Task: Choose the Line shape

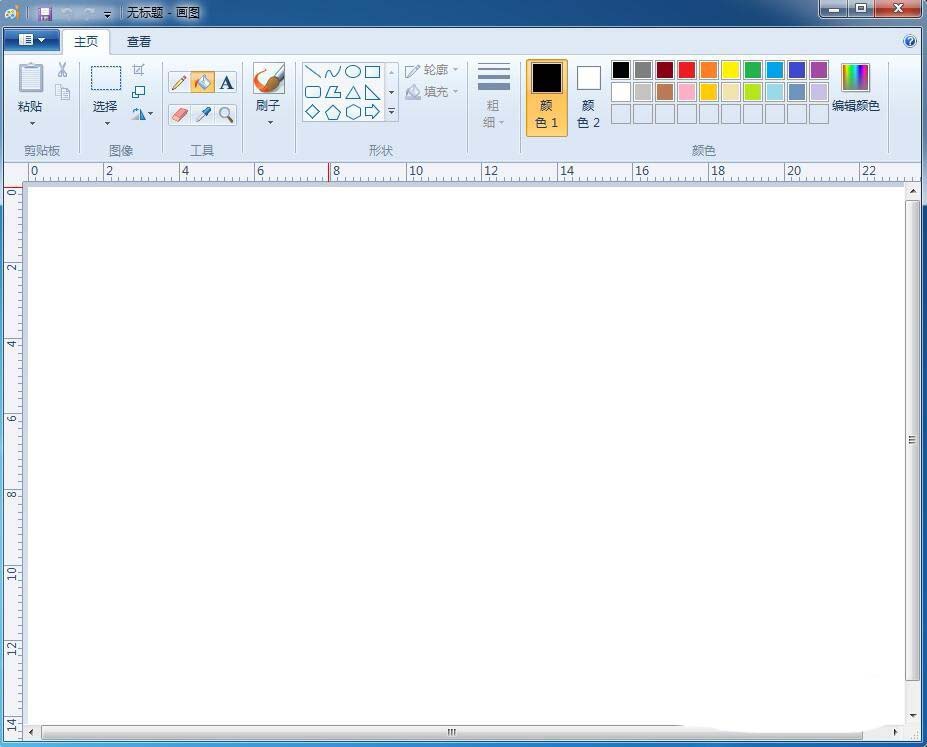Action: (313, 72)
